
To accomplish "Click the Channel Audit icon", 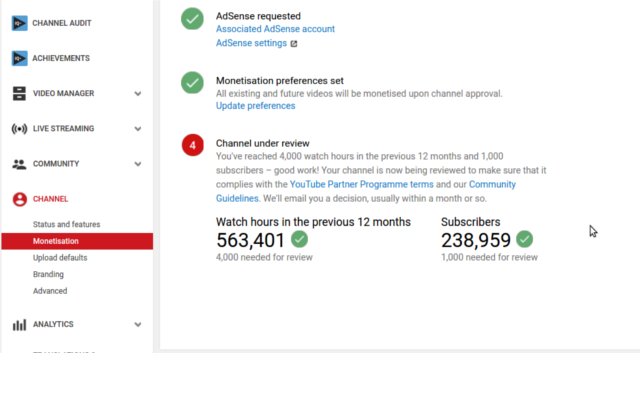I will pyautogui.click(x=19, y=23).
